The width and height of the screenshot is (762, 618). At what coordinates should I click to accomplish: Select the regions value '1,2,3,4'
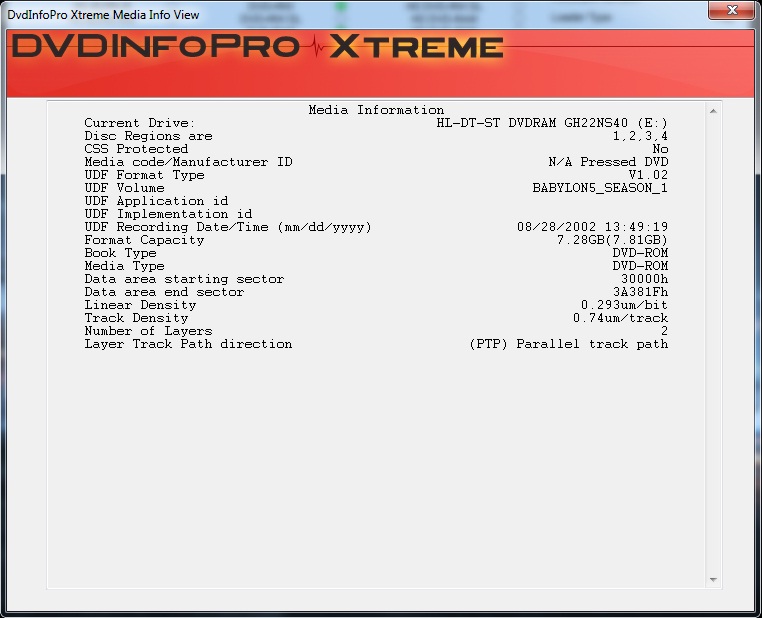pyautogui.click(x=640, y=136)
